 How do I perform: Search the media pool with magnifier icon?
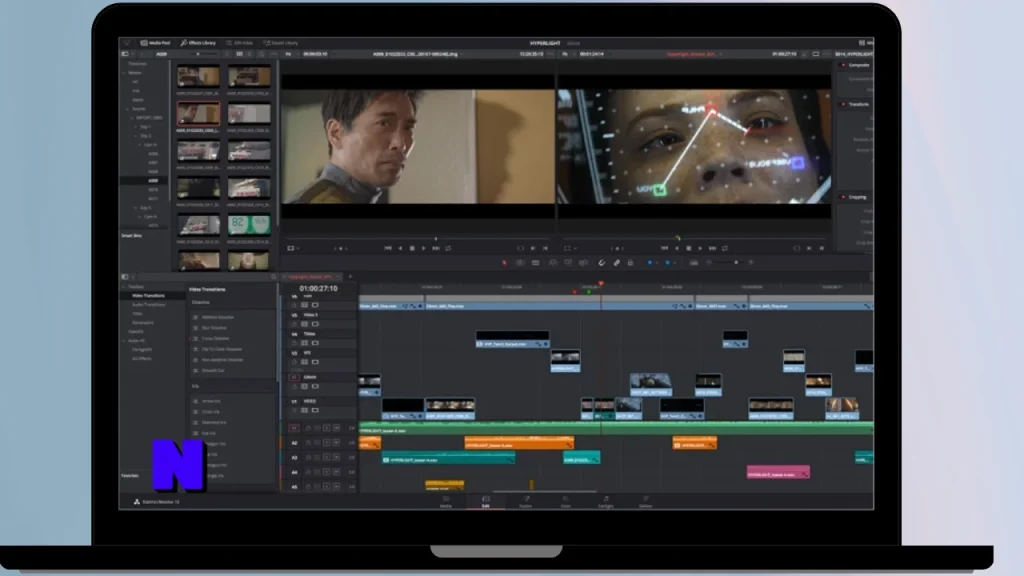coord(261,54)
